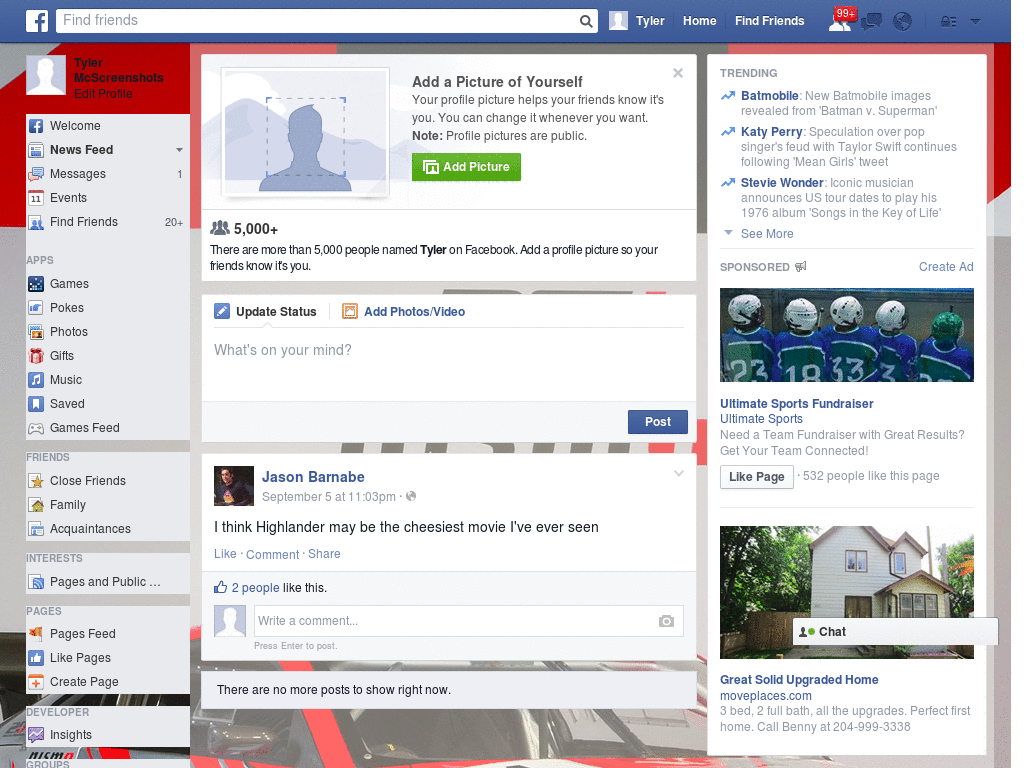Click the Create Ad link
The image size is (1024, 768).
pos(946,267)
